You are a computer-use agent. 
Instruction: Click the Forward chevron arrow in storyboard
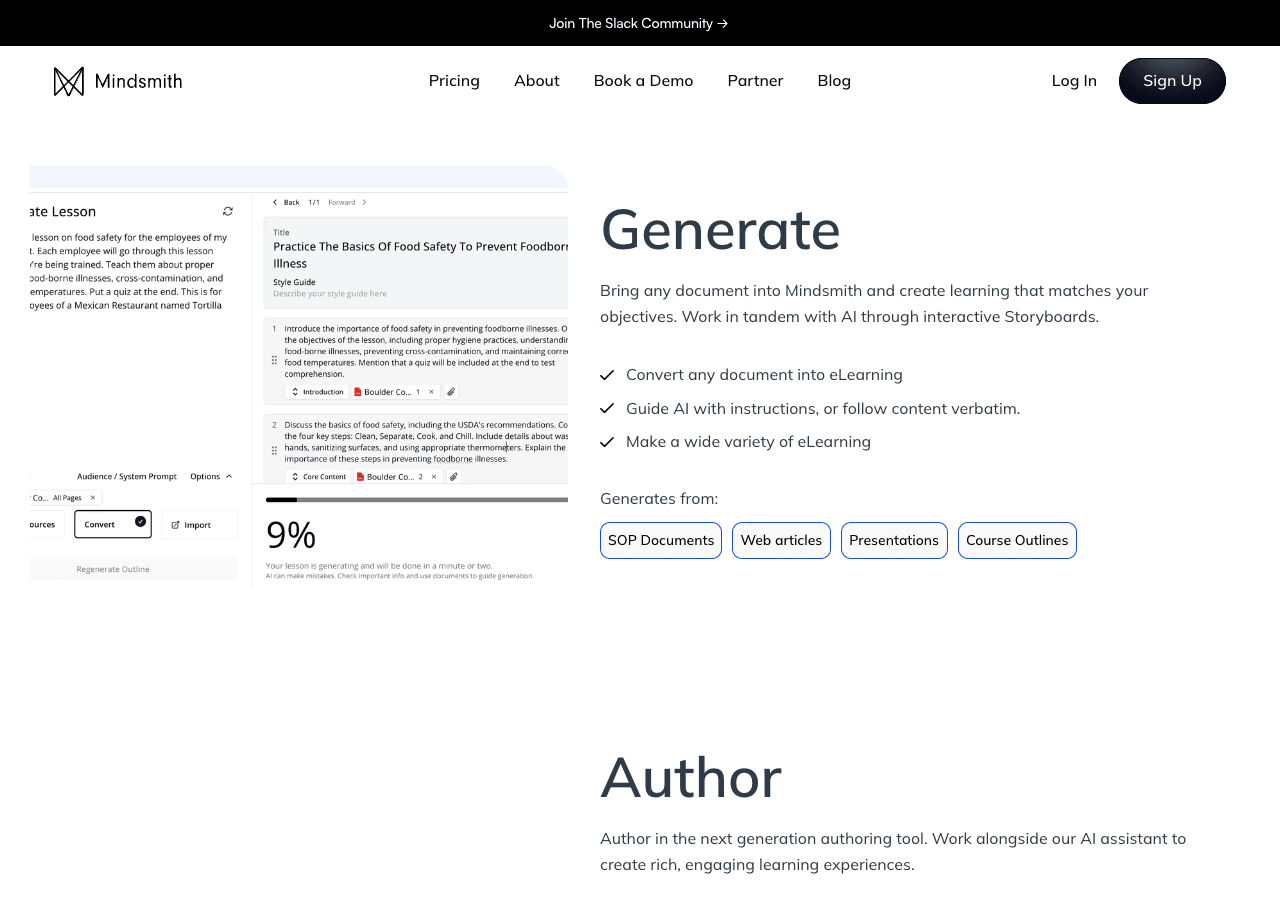click(x=364, y=202)
